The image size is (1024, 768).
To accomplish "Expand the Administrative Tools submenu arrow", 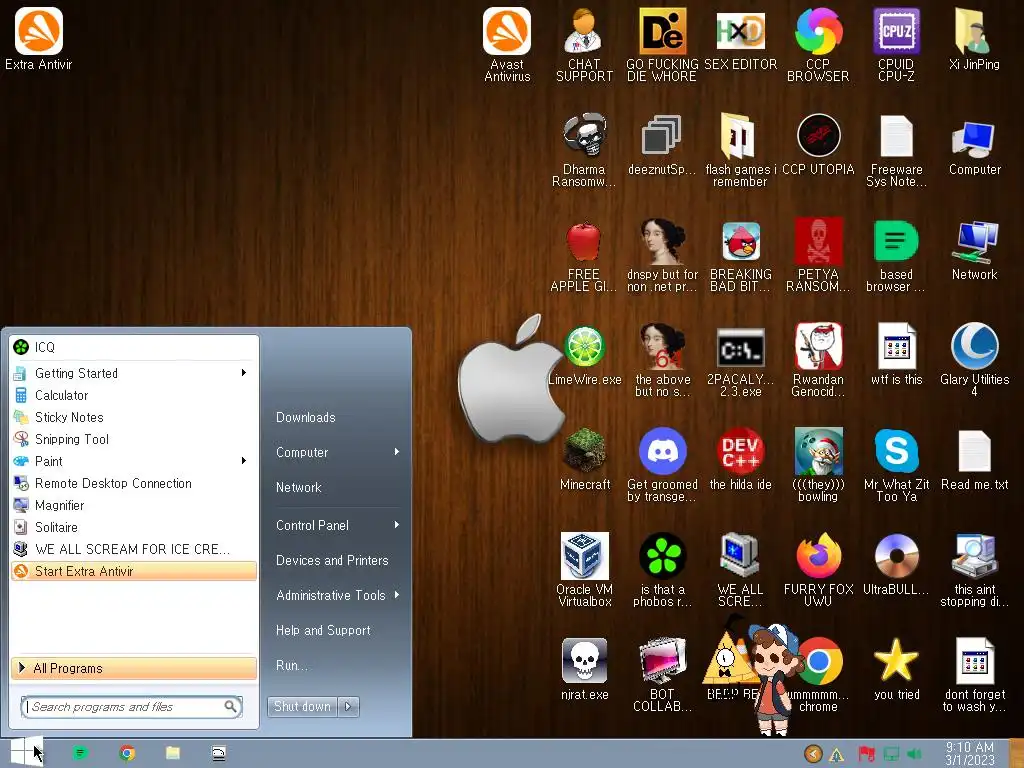I will (x=396, y=595).
